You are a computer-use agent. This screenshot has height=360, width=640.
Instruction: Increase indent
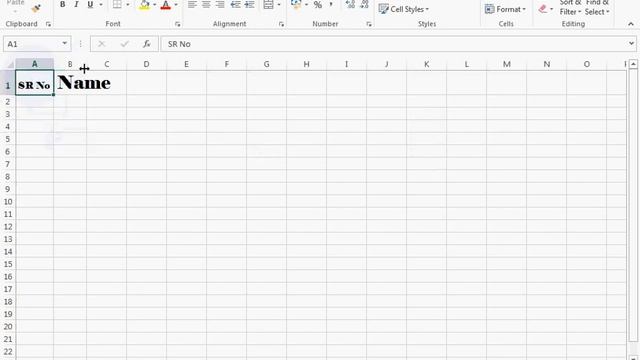click(x=249, y=4)
